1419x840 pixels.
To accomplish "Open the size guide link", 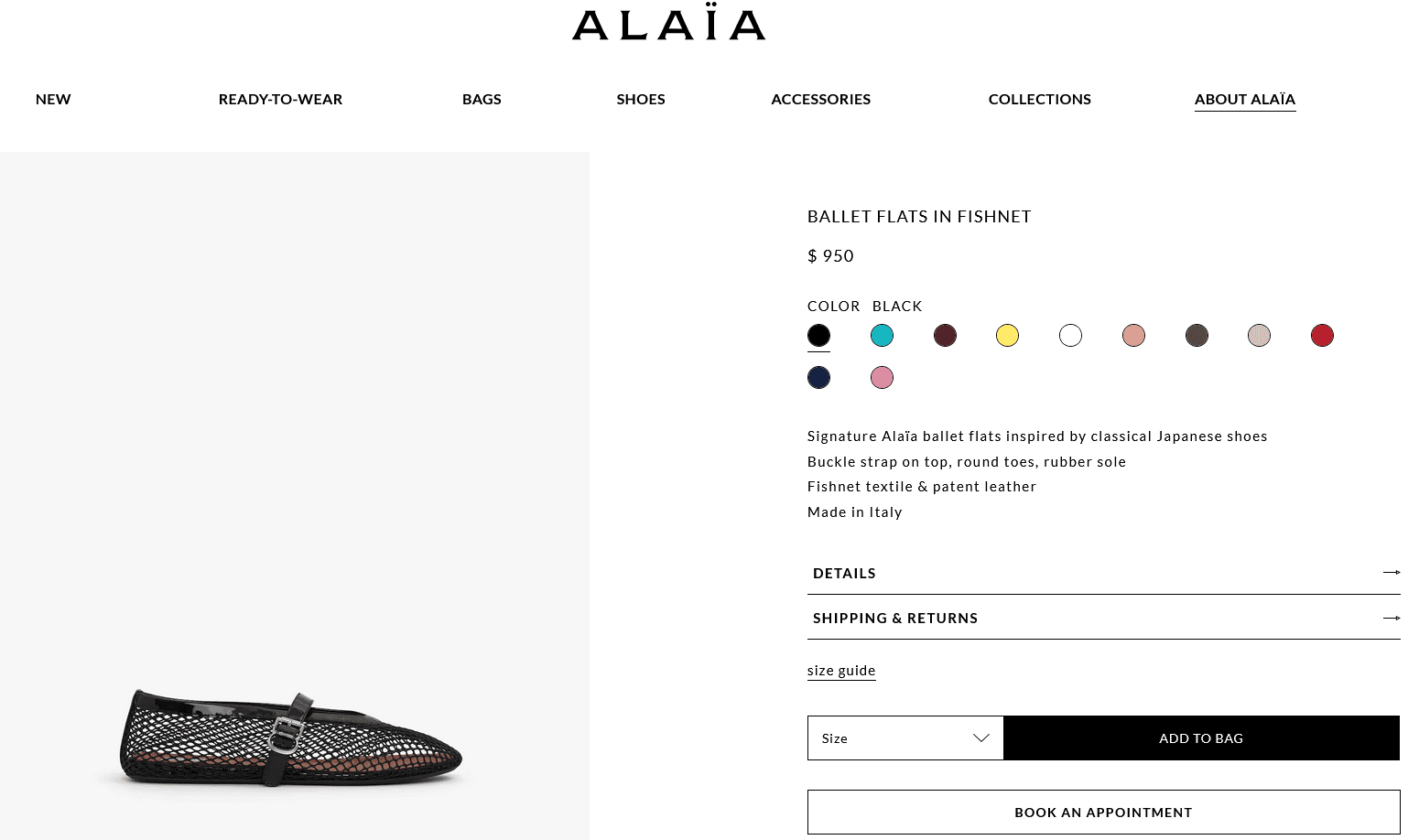I will click(x=841, y=671).
